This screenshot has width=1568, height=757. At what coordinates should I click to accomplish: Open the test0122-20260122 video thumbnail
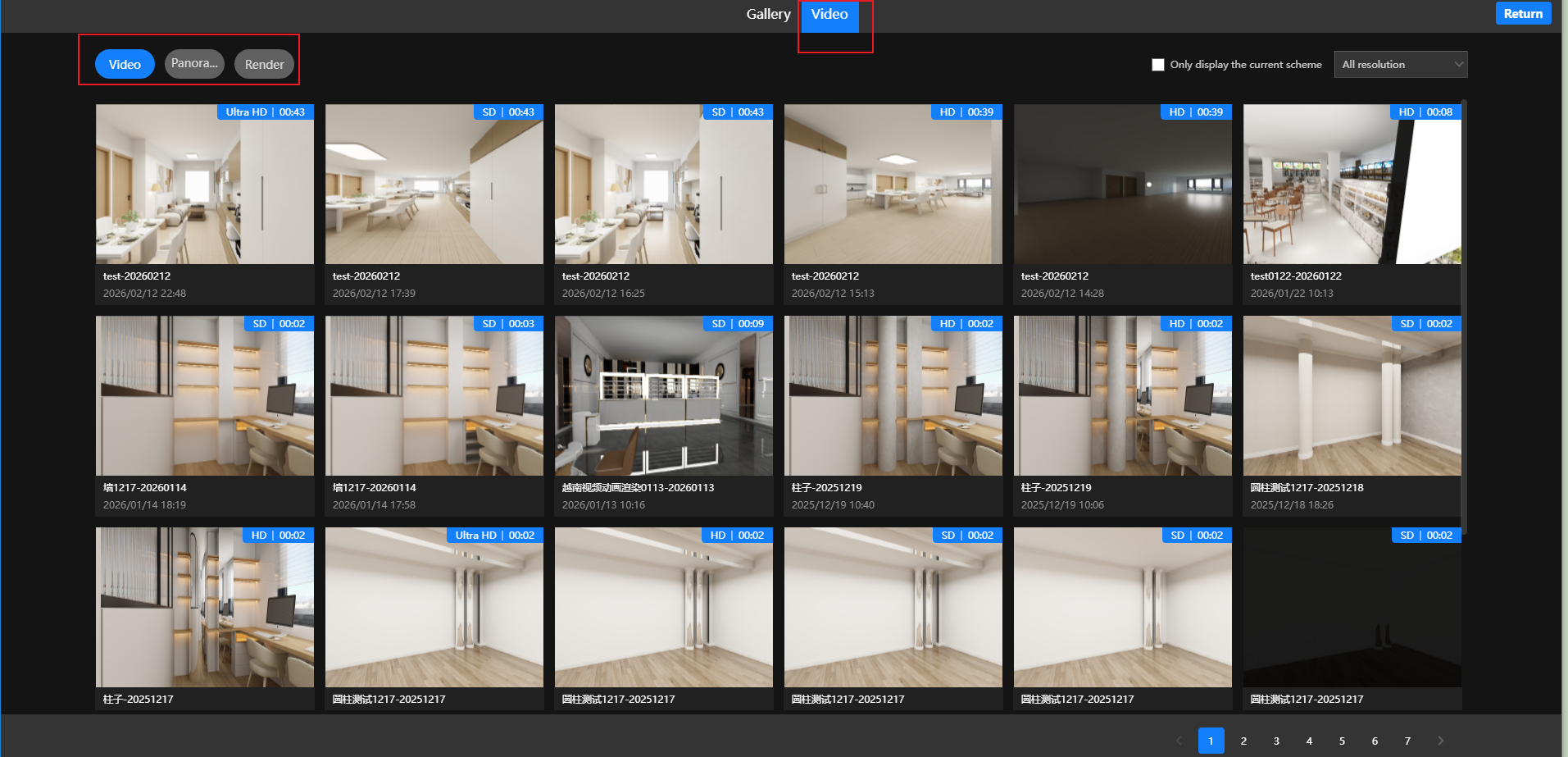tap(1352, 185)
